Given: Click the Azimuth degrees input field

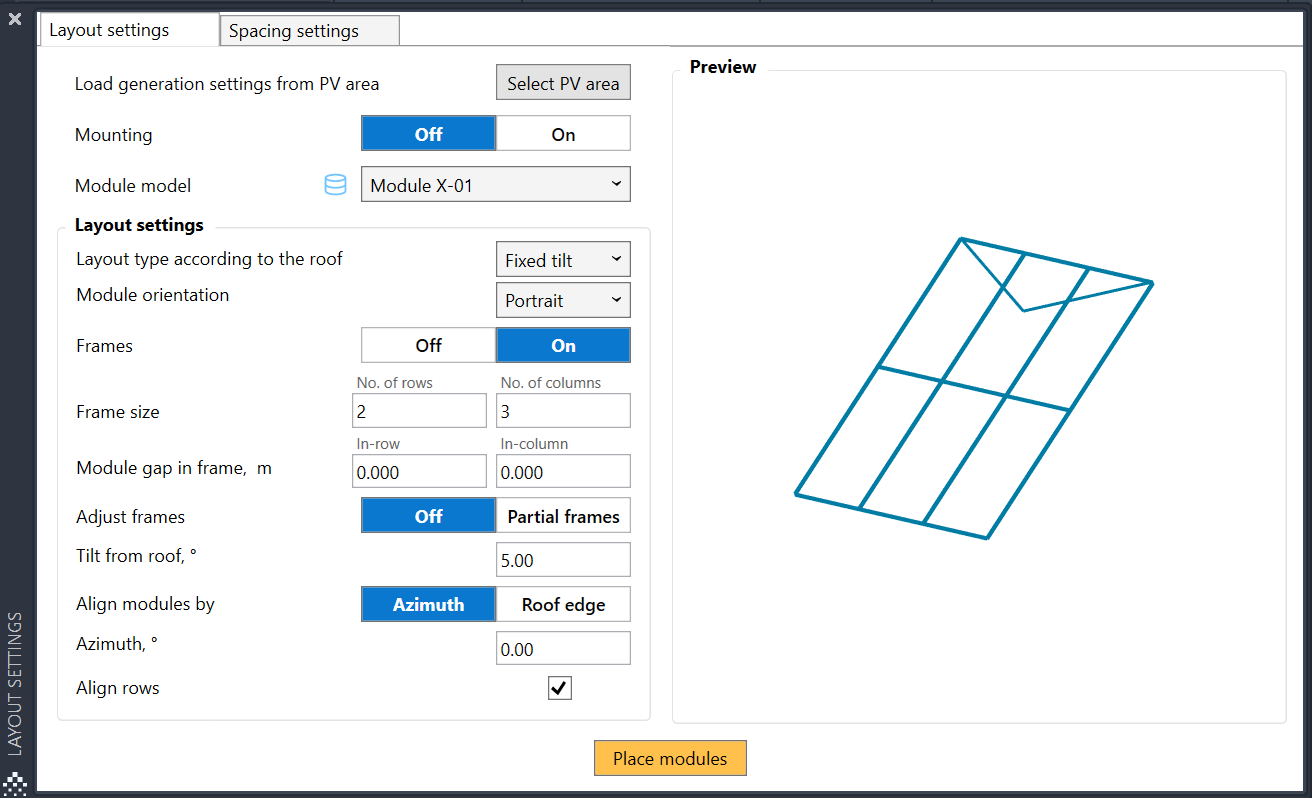Looking at the screenshot, I should pos(562,647).
